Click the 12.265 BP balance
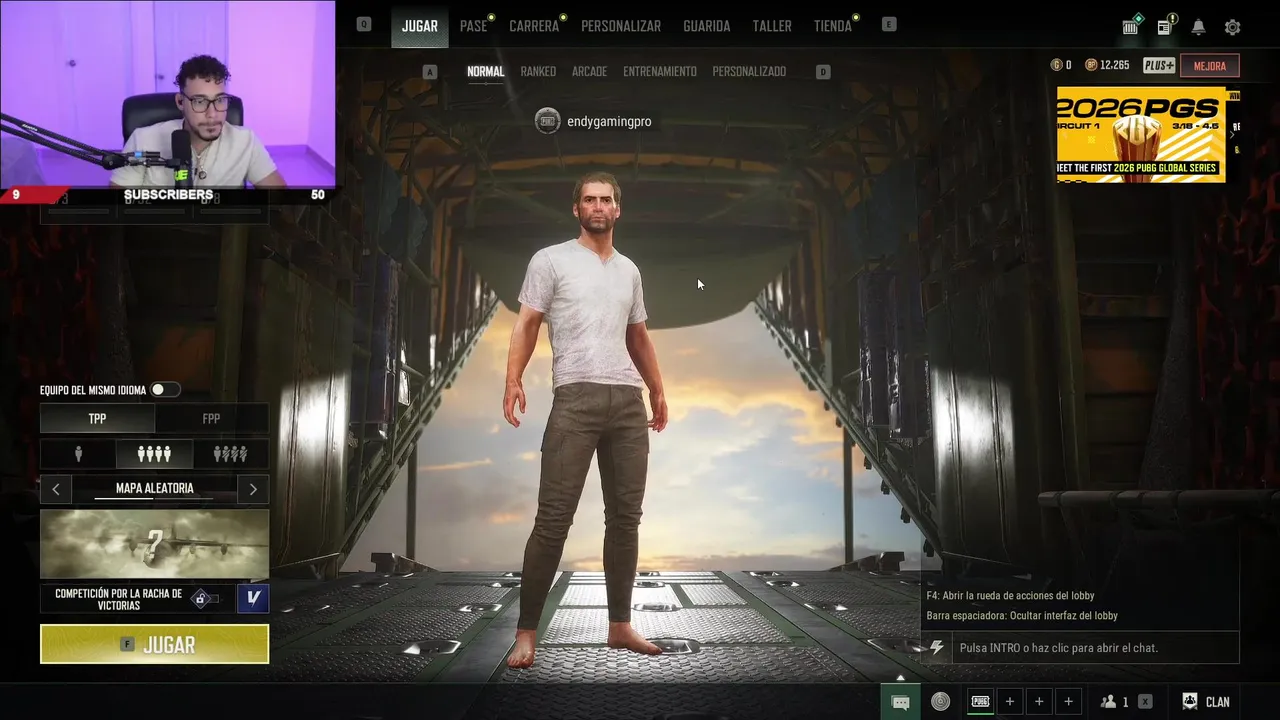 click(x=1114, y=65)
